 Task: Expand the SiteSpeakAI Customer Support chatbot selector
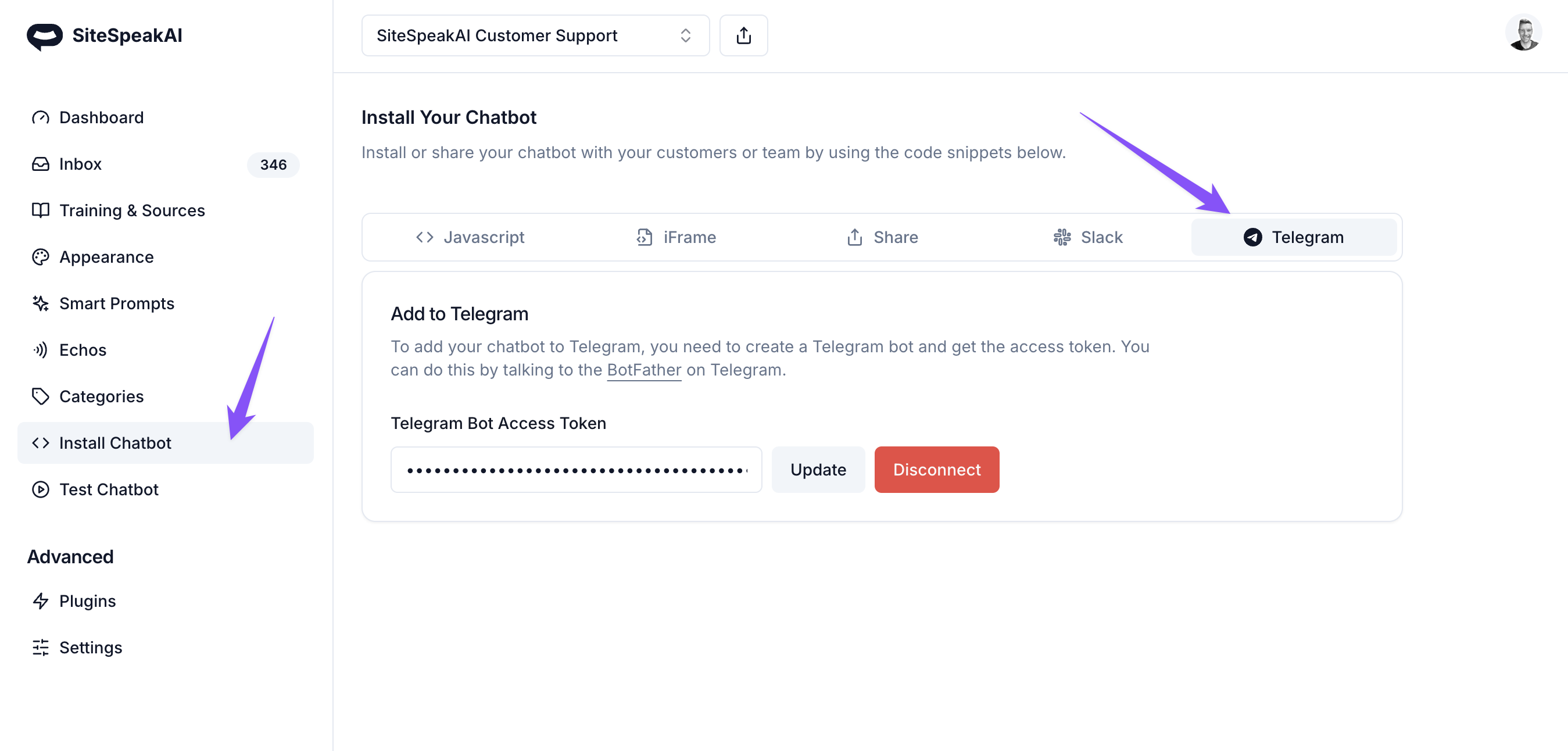tap(535, 36)
